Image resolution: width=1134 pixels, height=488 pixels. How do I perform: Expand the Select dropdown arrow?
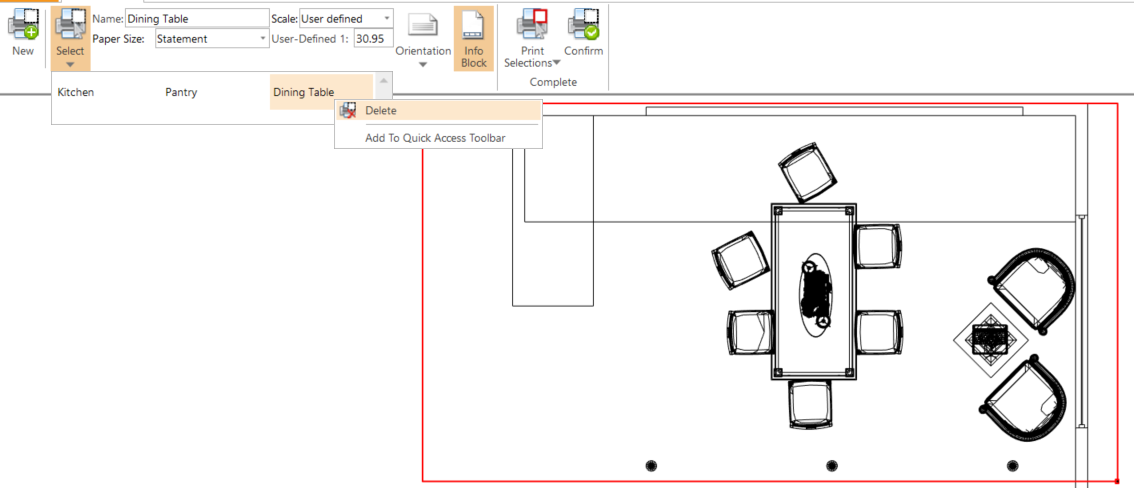[x=70, y=64]
